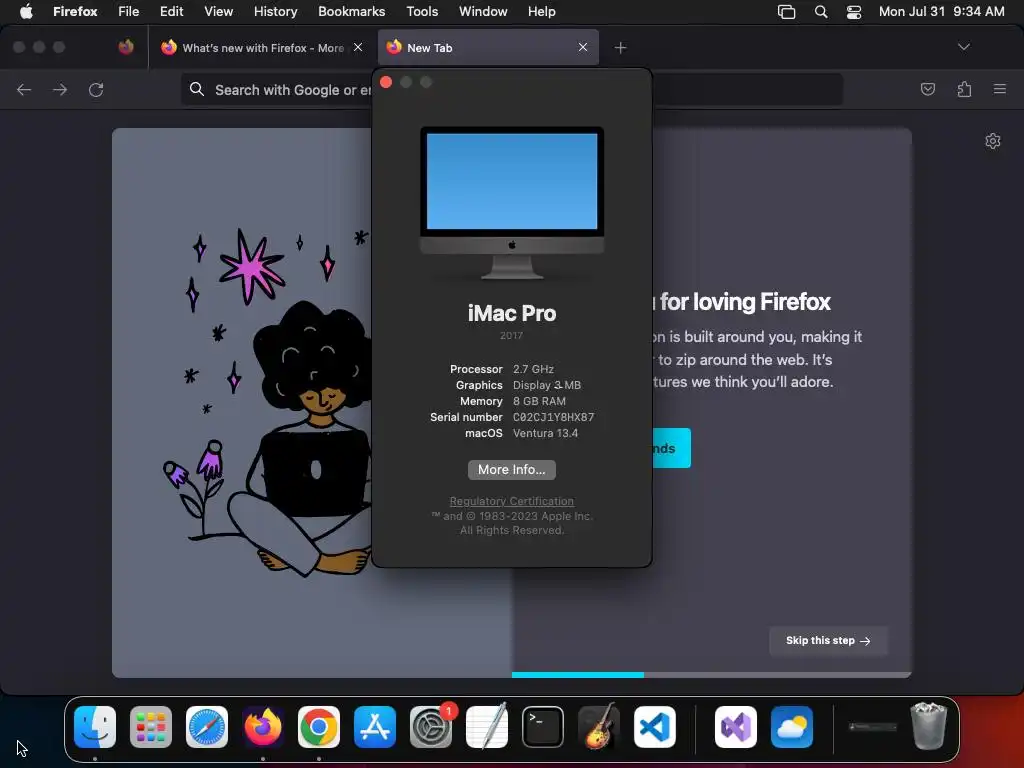Click the date and time in menu bar
The height and width of the screenshot is (768, 1024).
(941, 11)
